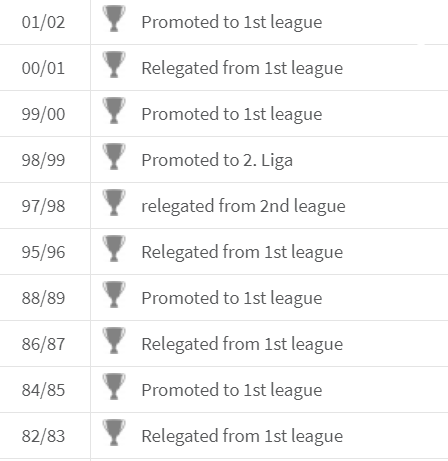This screenshot has height=461, width=448.
Task: Click the trophy icon in the 82/83 row
Action: [114, 433]
